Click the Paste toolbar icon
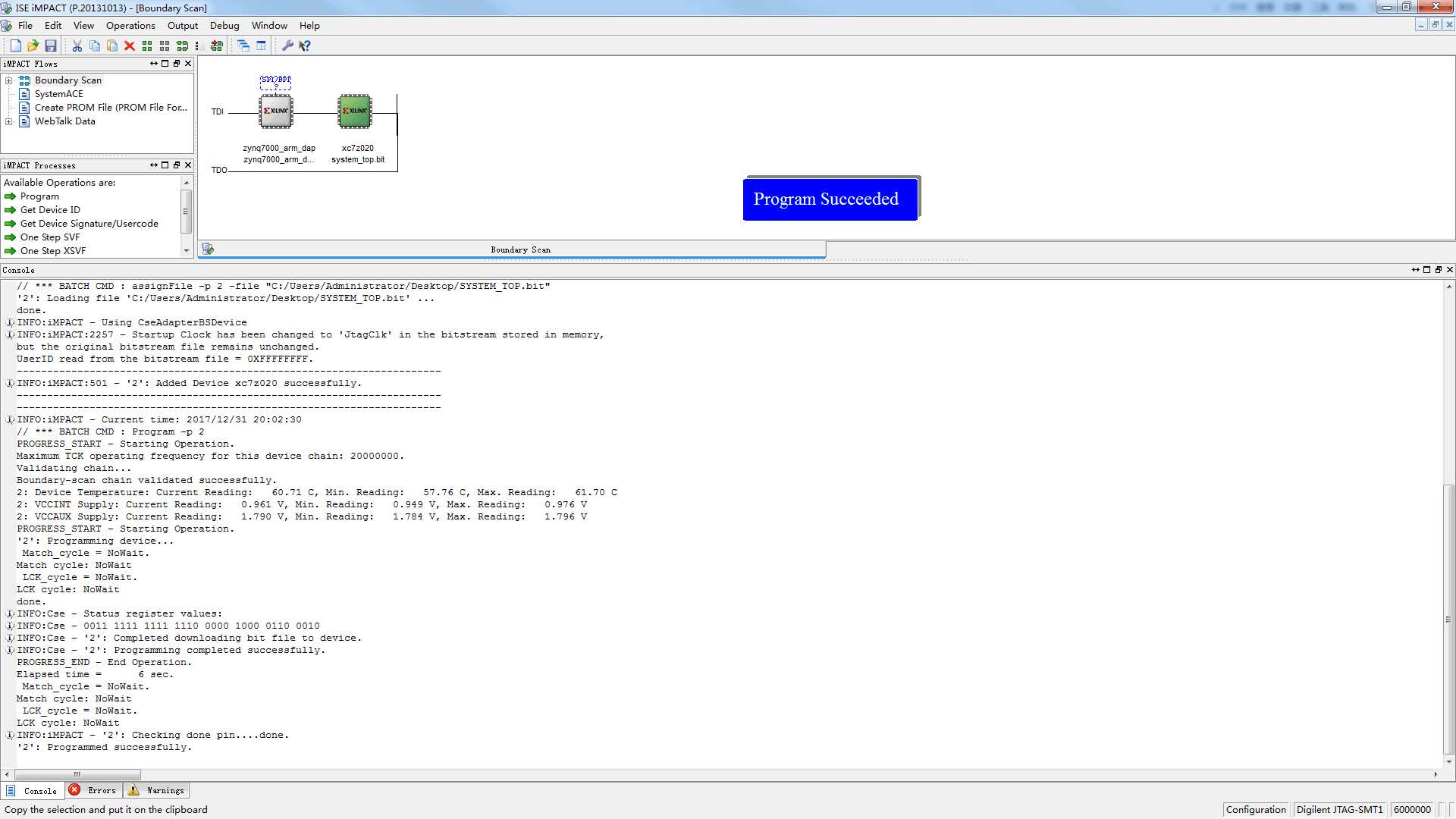 [111, 45]
